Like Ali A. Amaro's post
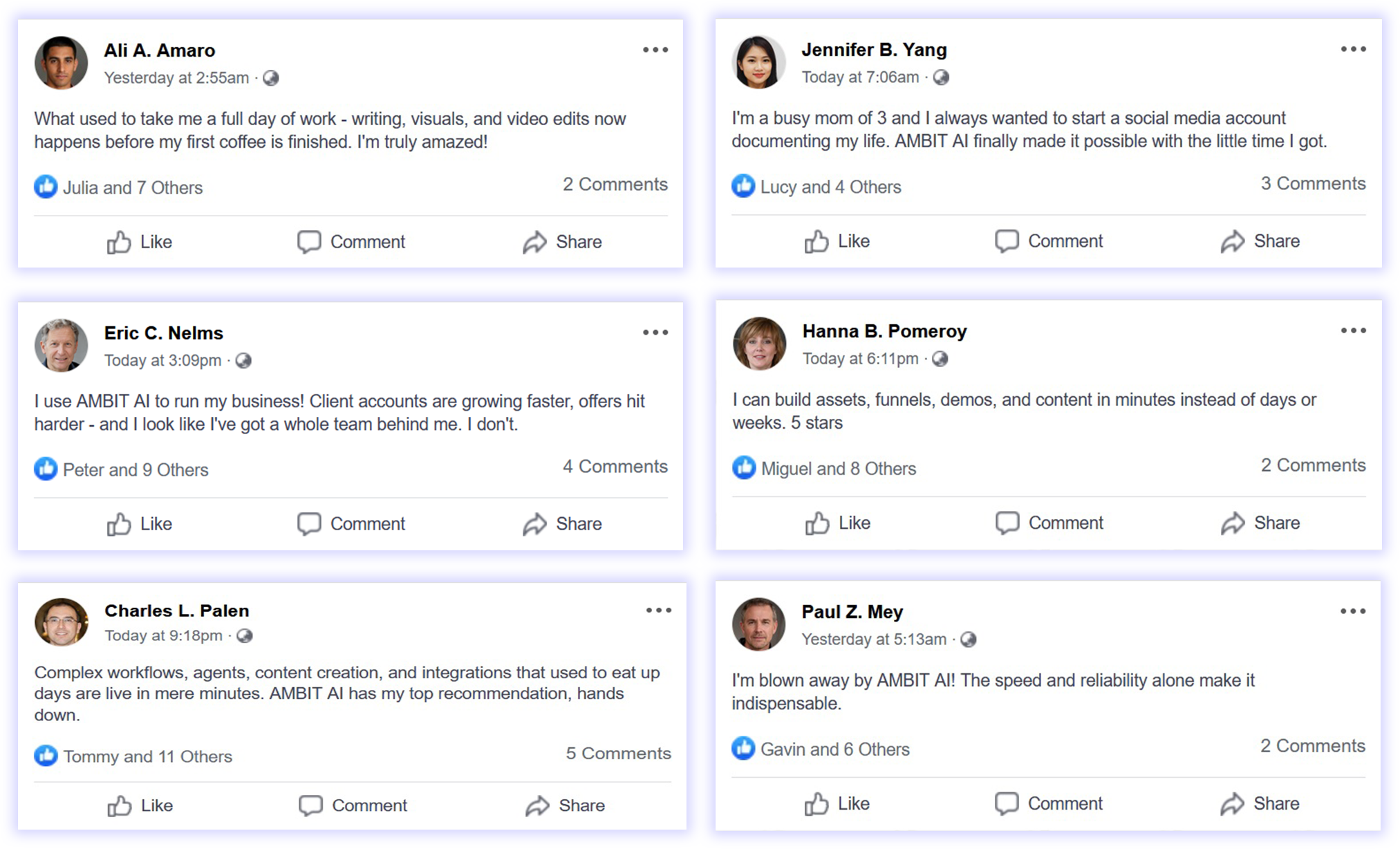This screenshot has height=849, width=1400. (140, 242)
